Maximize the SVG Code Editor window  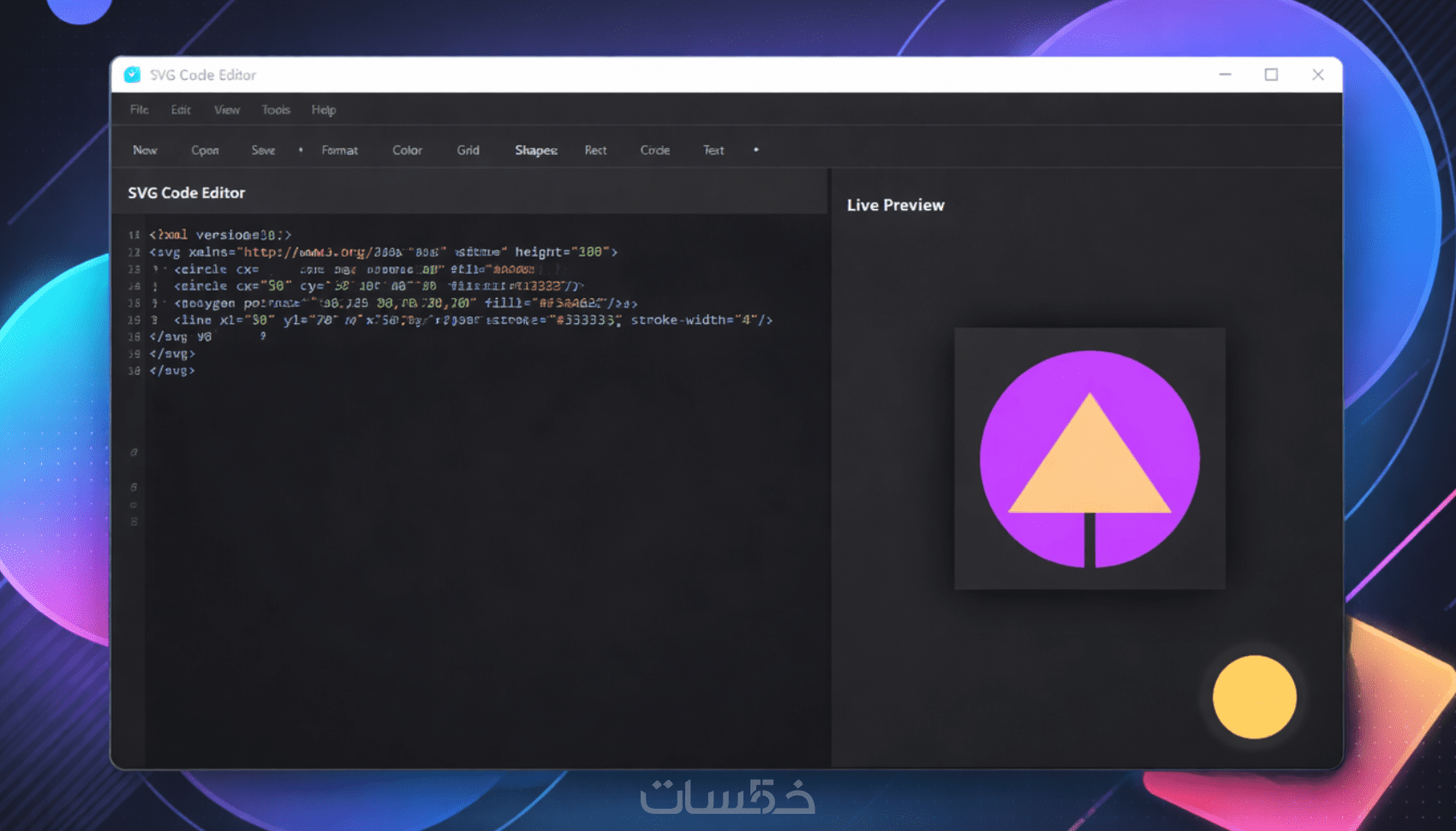coord(1272,75)
